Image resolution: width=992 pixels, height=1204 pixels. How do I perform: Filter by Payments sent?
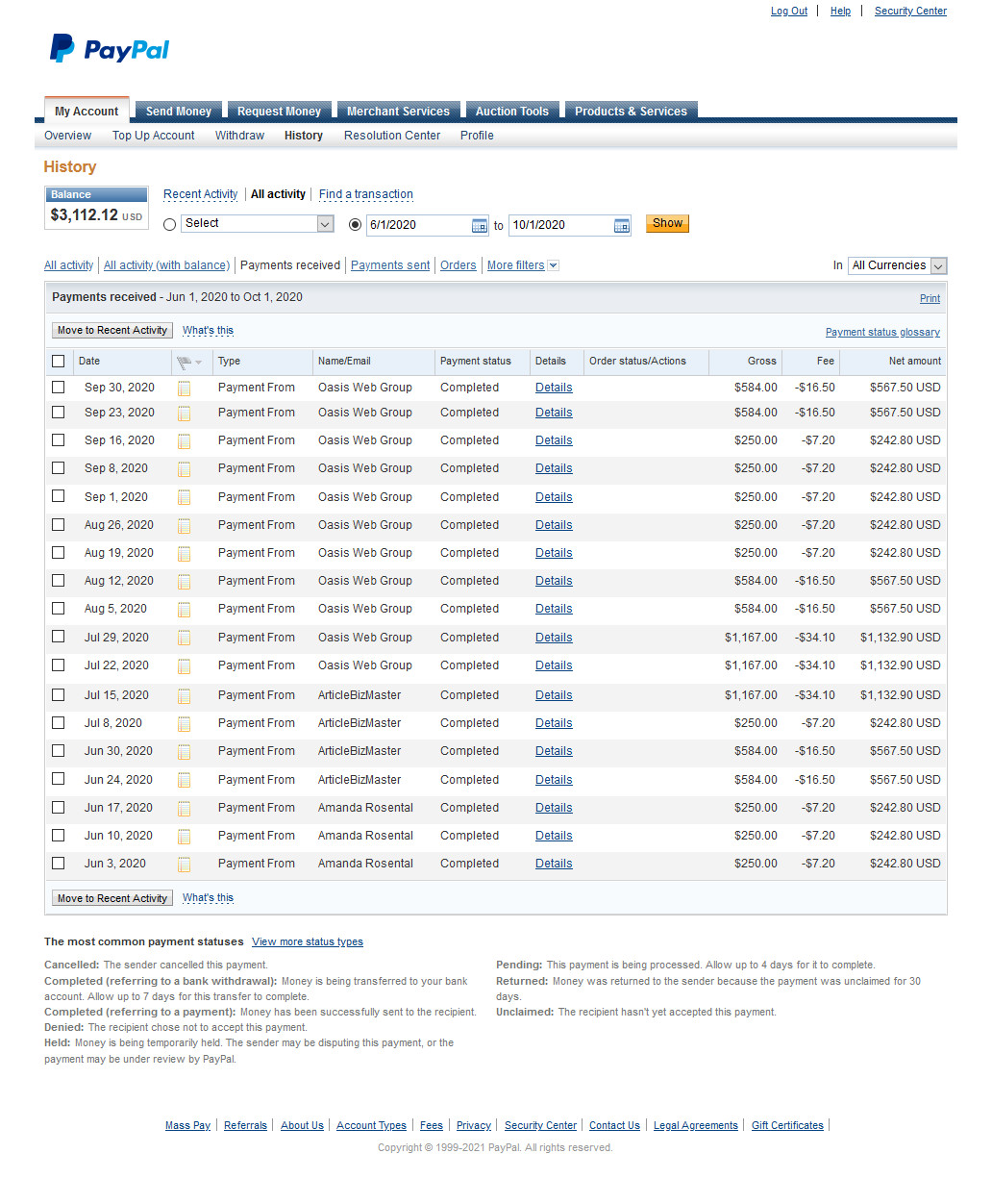(x=390, y=265)
